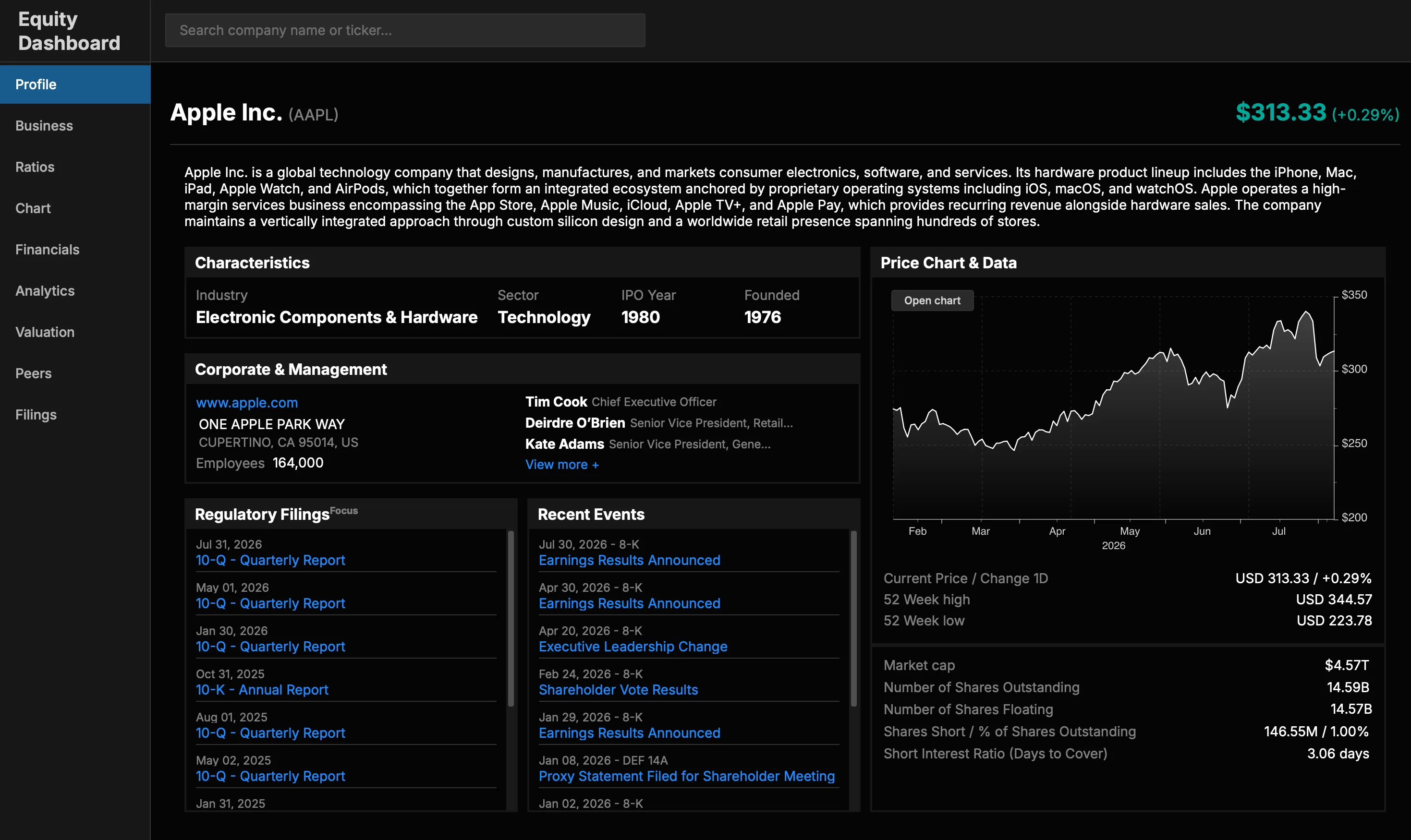Click the employees count 164,000
The image size is (1411, 840).
coord(298,463)
